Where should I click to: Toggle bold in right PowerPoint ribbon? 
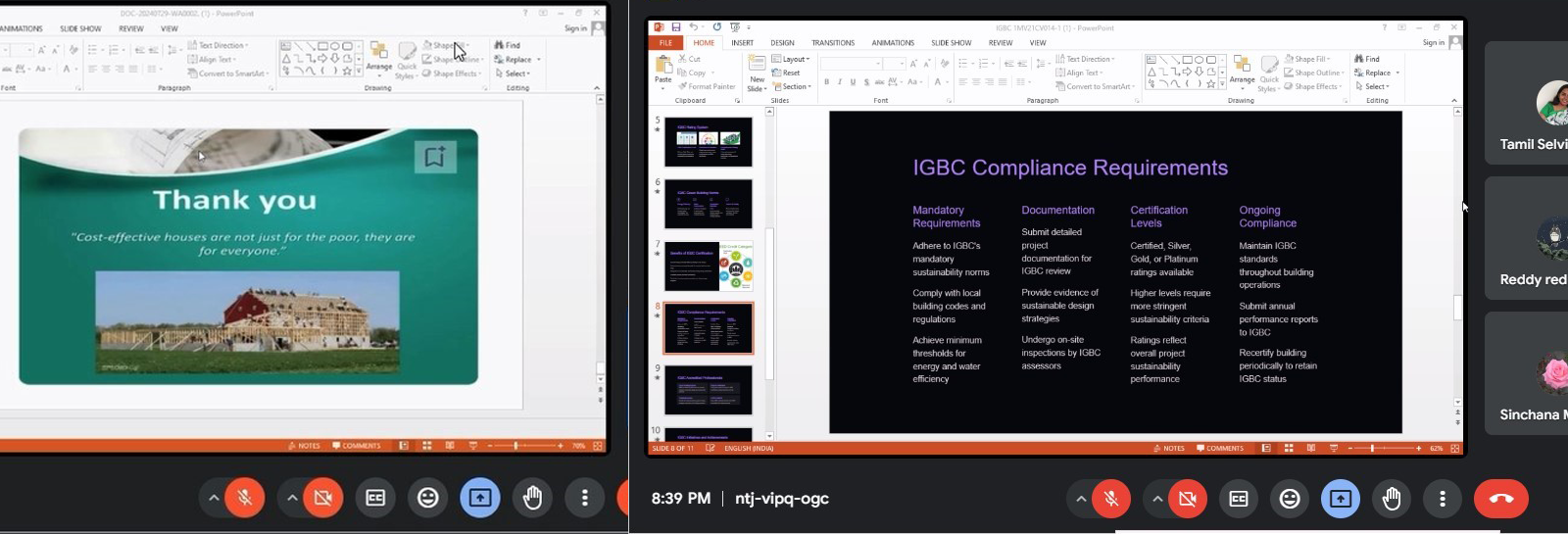(826, 82)
